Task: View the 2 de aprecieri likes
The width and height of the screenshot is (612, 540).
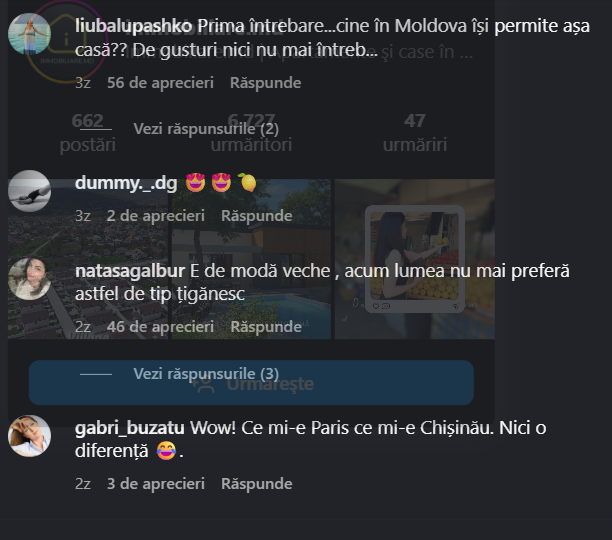Action: (156, 216)
